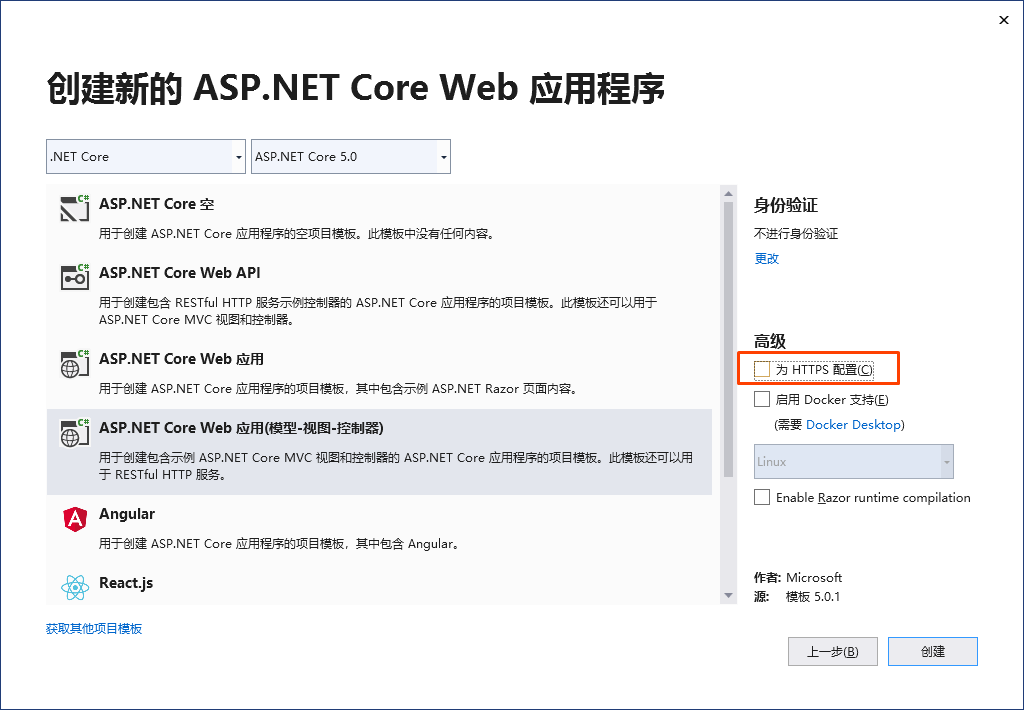Click the React.js atom icon
Image resolution: width=1024 pixels, height=710 pixels.
click(x=74, y=587)
